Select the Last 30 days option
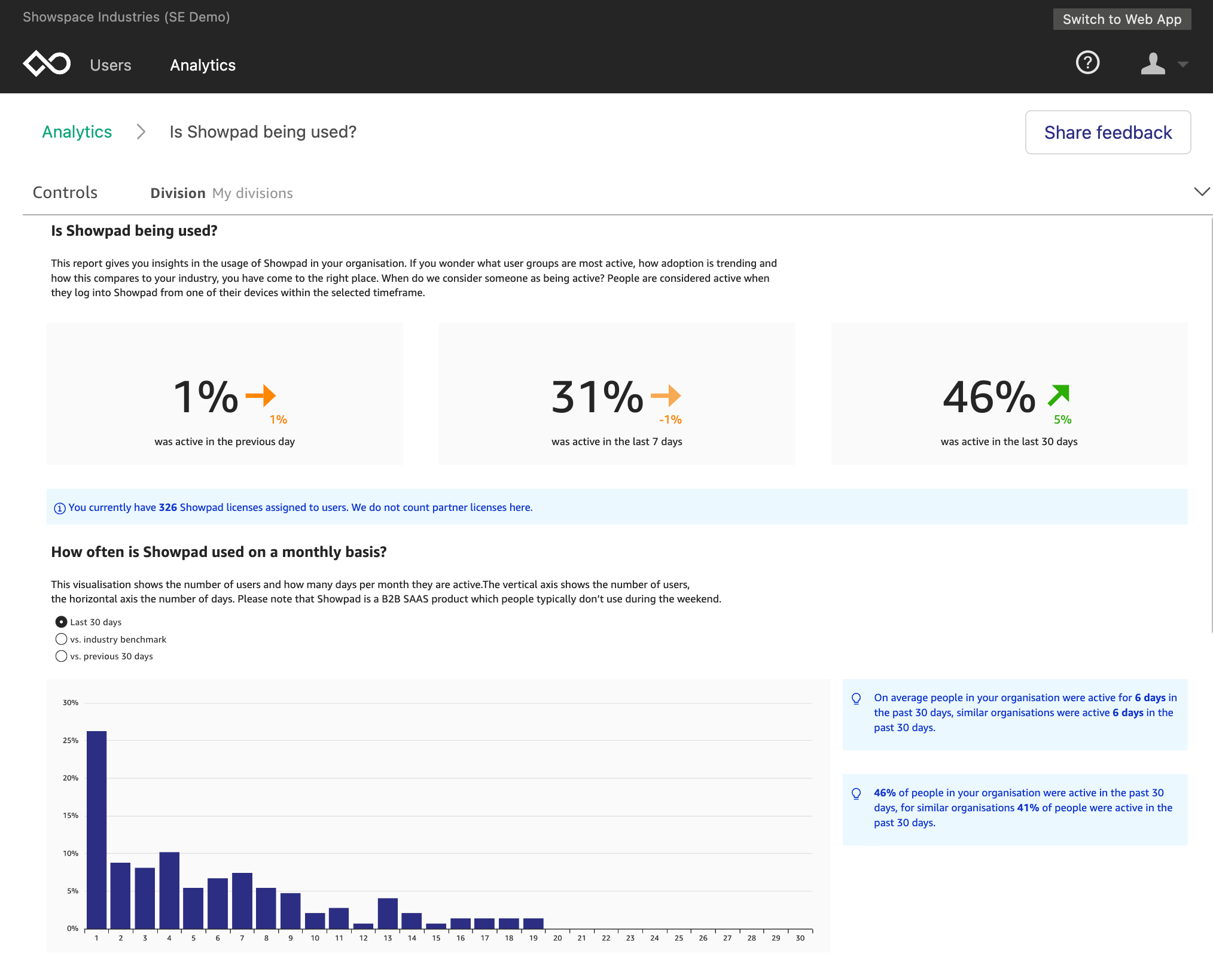The image size is (1213, 980). point(61,622)
